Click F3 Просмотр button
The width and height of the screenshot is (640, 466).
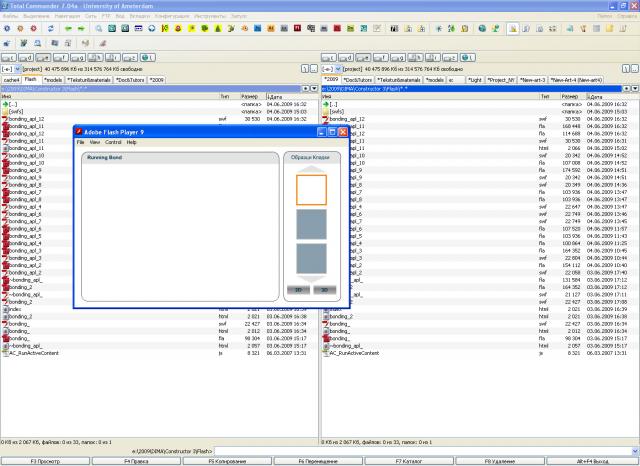[x=45, y=462]
